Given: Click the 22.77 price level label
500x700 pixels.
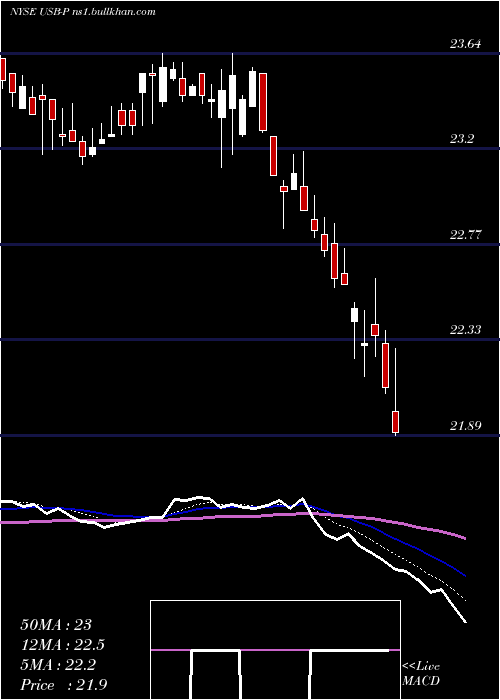Looking at the screenshot, I should pos(466,235).
